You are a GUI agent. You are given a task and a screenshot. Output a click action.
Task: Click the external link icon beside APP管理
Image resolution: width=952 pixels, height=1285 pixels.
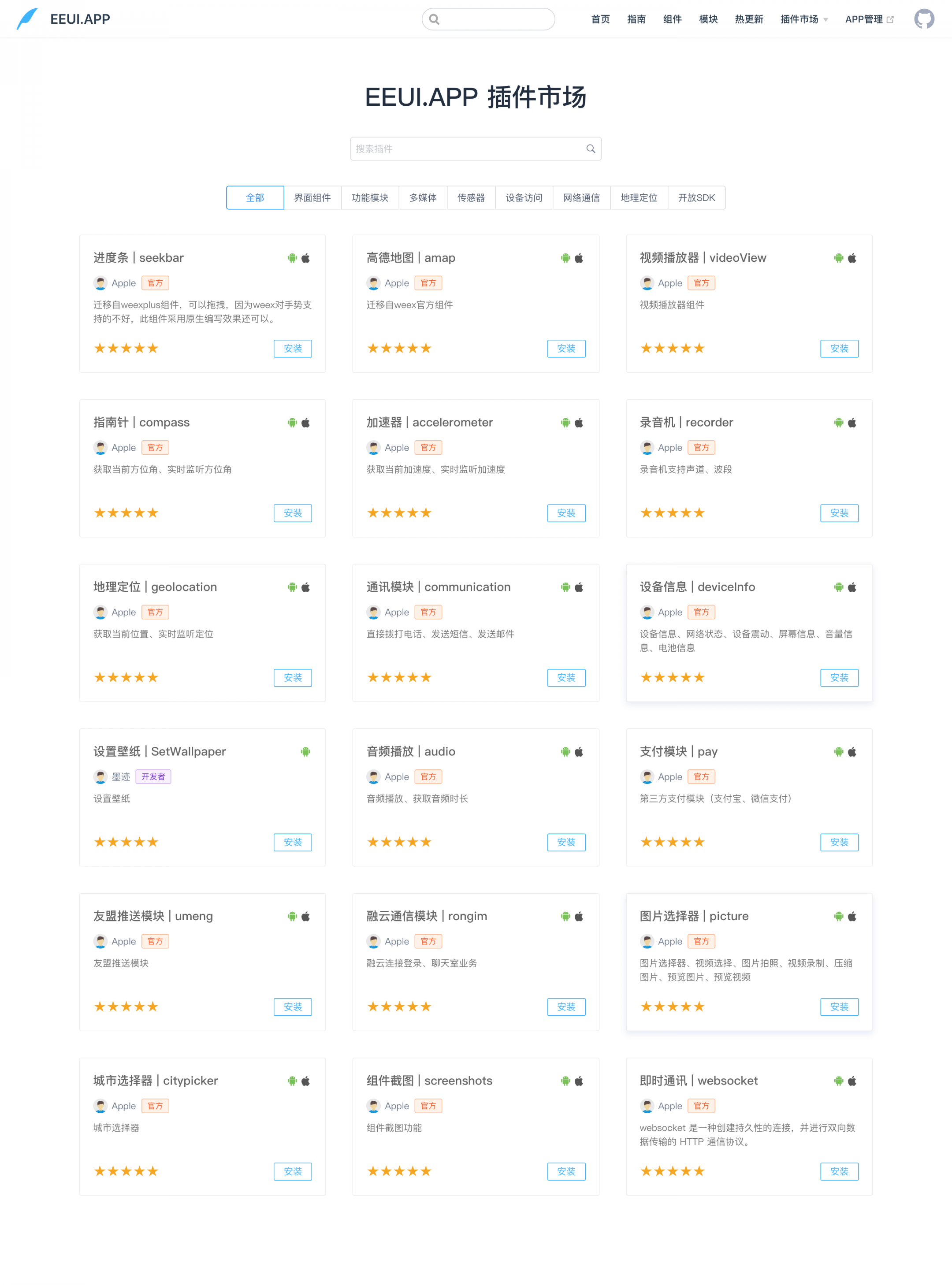click(890, 19)
